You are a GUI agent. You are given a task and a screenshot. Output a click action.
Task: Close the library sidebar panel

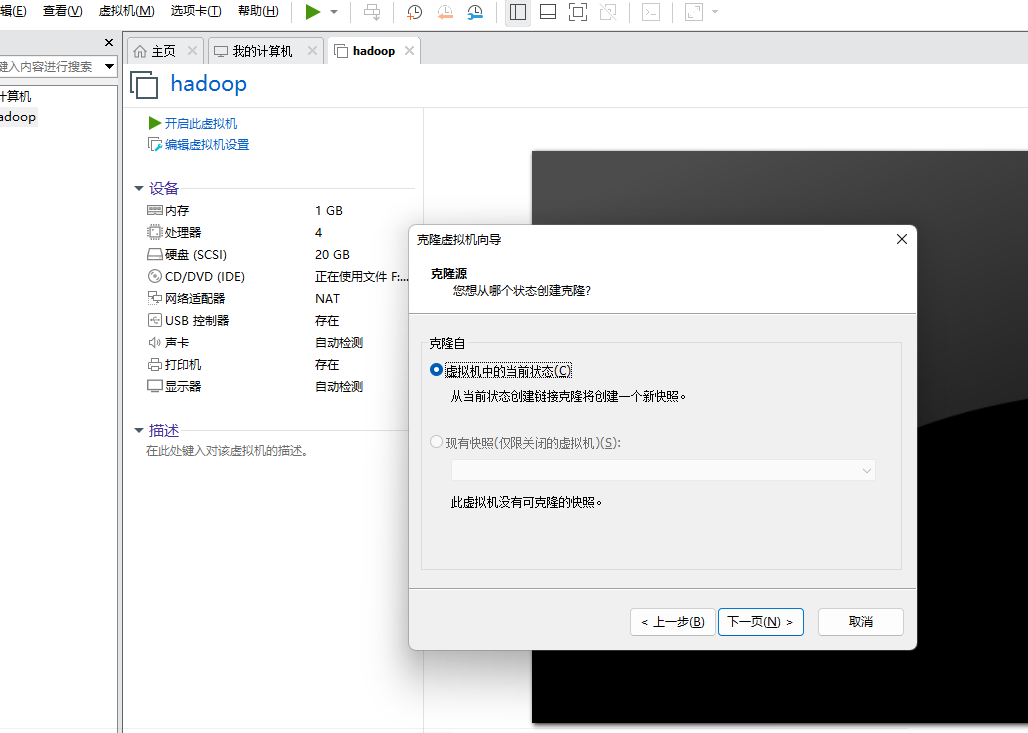click(109, 43)
